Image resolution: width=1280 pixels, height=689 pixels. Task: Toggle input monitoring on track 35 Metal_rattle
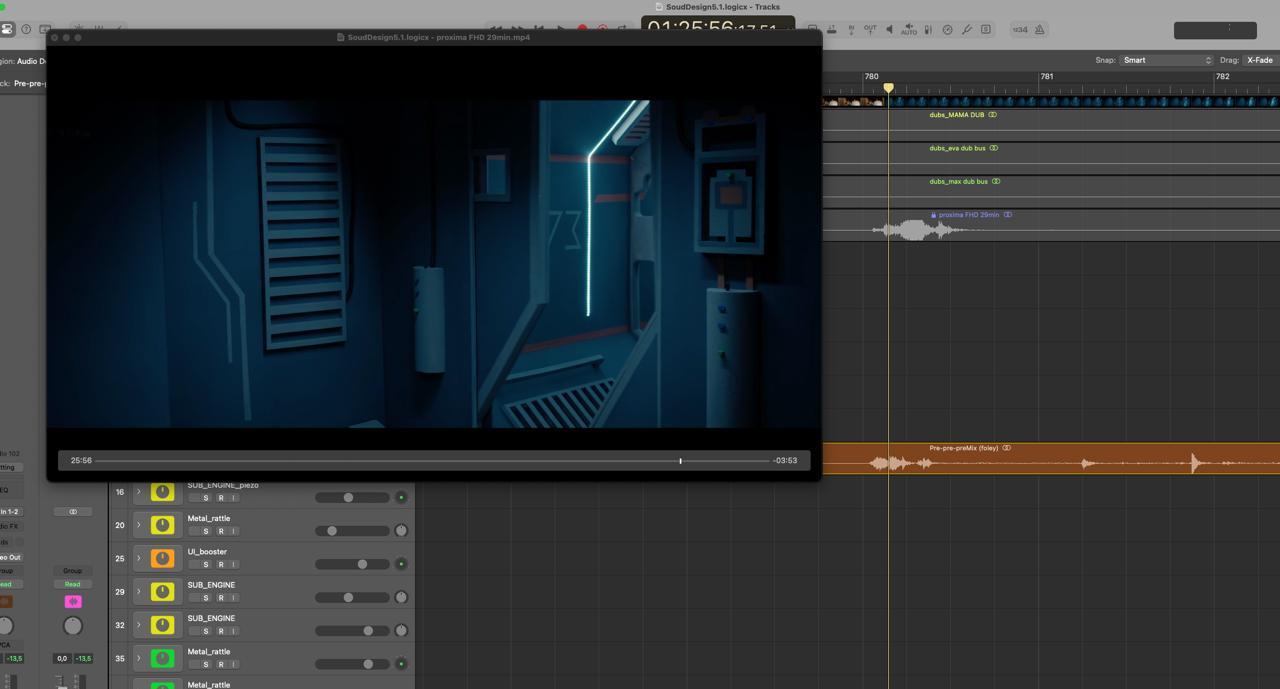click(x=234, y=664)
